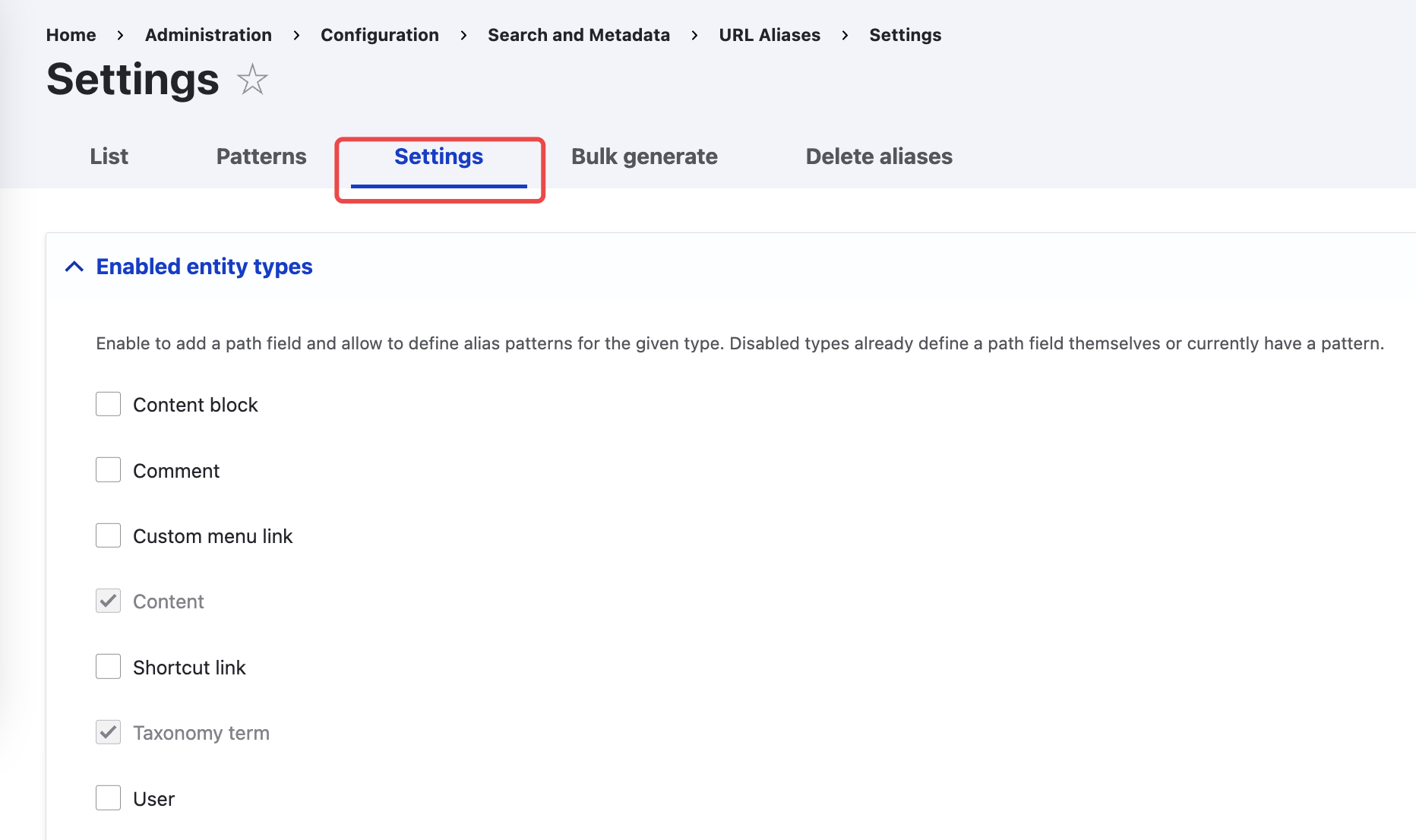This screenshot has width=1416, height=840.
Task: Click the star shortcut icon beside Settings
Action: click(x=252, y=80)
